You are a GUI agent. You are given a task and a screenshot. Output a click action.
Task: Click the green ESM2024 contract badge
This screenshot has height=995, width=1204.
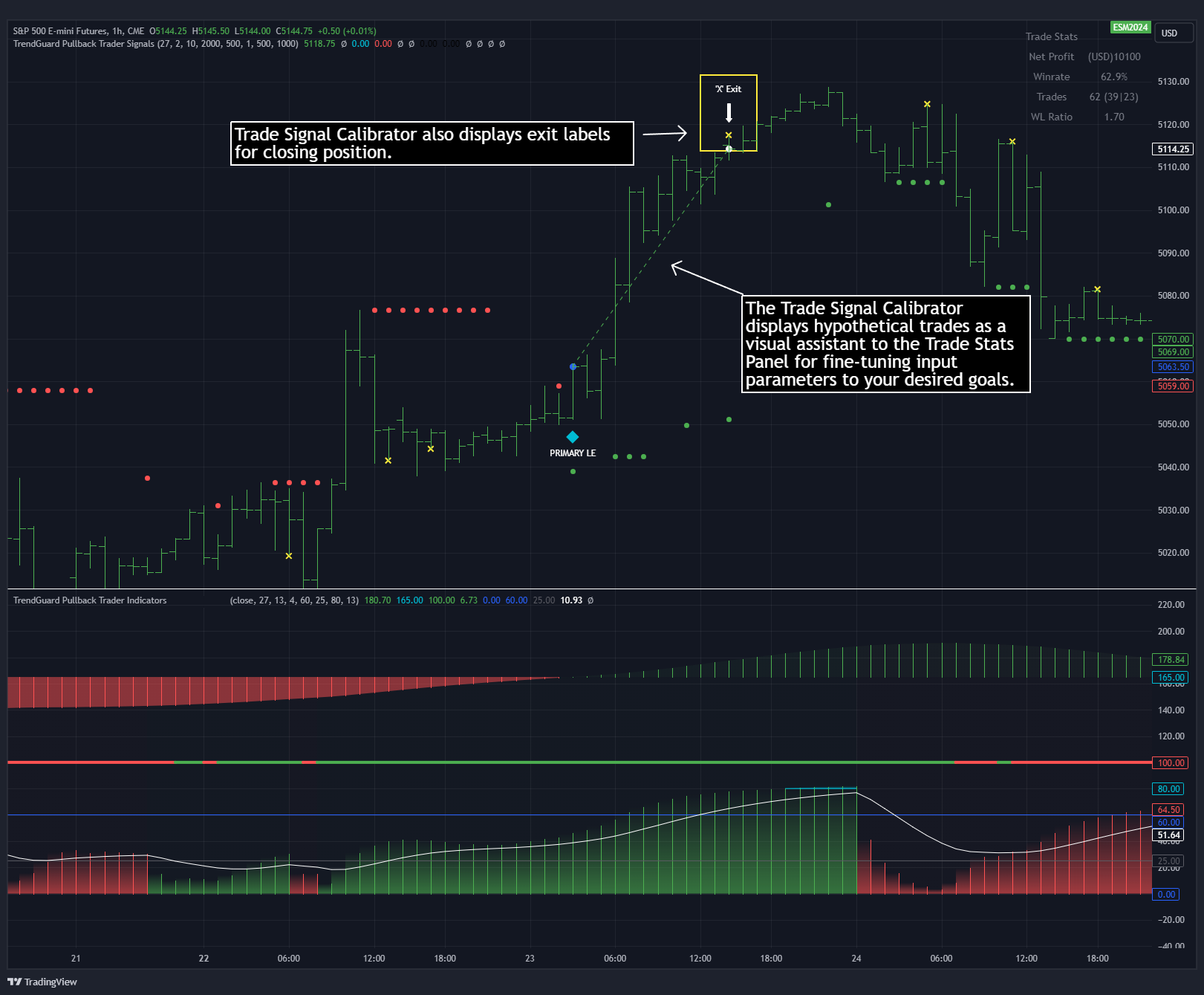(1130, 27)
